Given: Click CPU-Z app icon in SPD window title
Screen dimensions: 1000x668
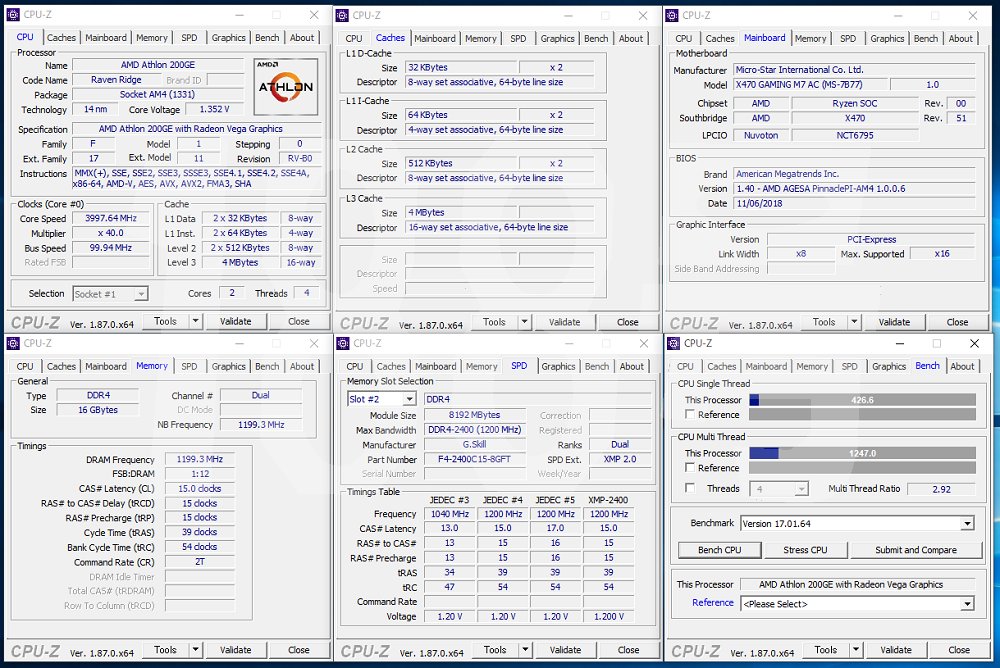Looking at the screenshot, I should tap(343, 343).
